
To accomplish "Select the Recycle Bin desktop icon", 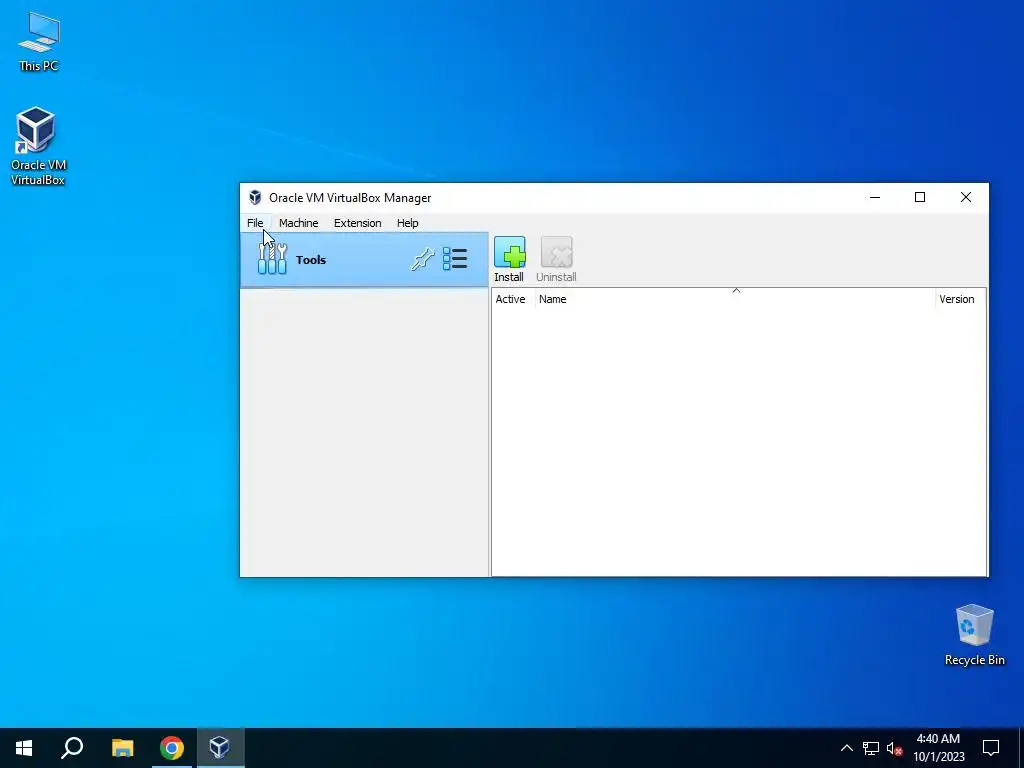I will (974, 635).
